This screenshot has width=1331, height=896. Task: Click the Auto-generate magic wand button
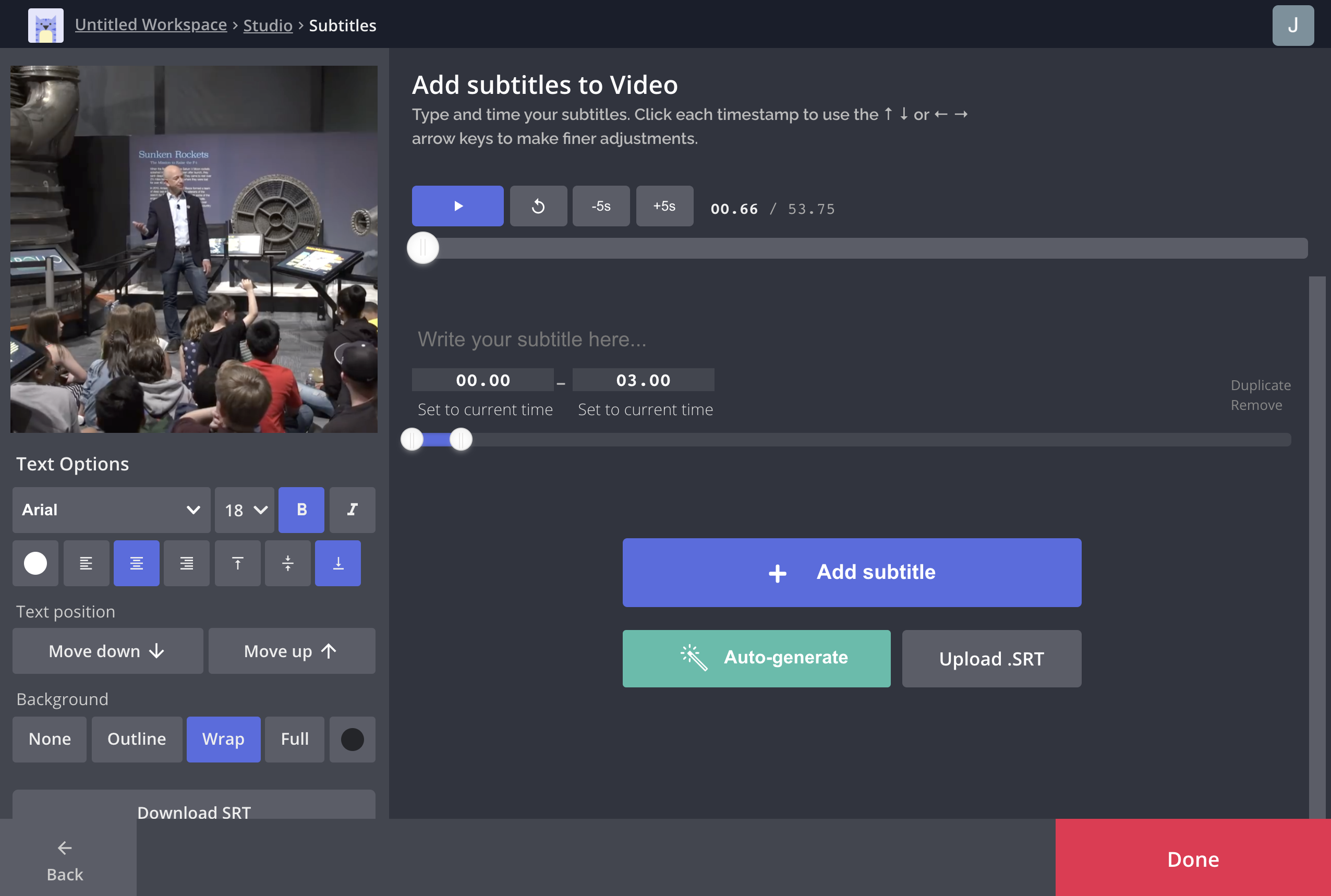756,658
